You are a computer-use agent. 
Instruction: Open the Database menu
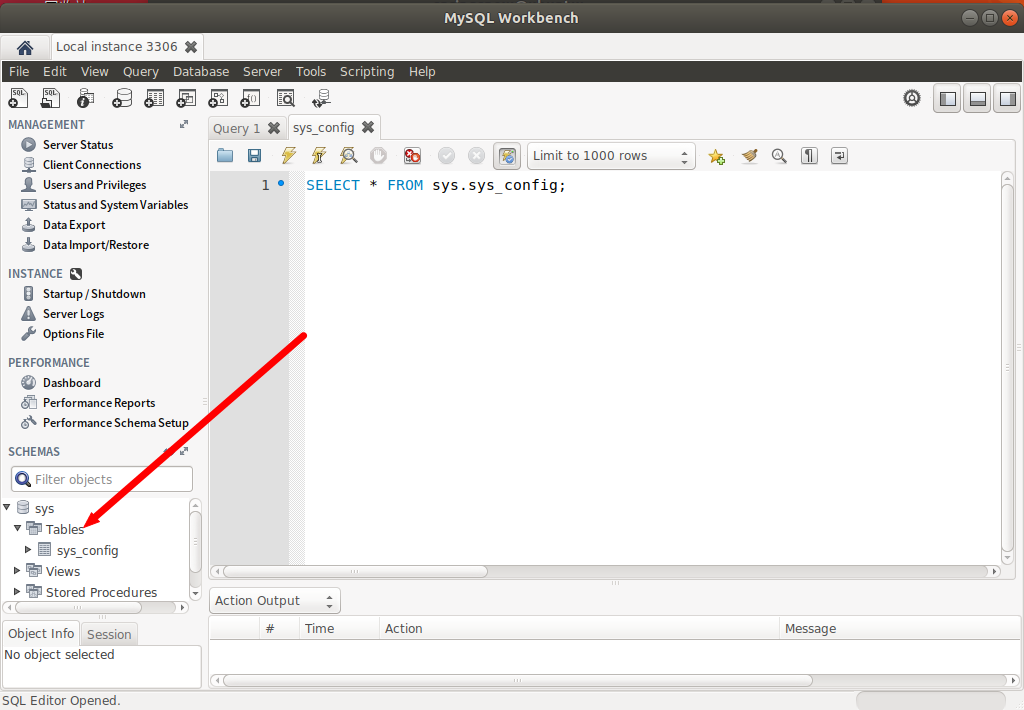(200, 71)
